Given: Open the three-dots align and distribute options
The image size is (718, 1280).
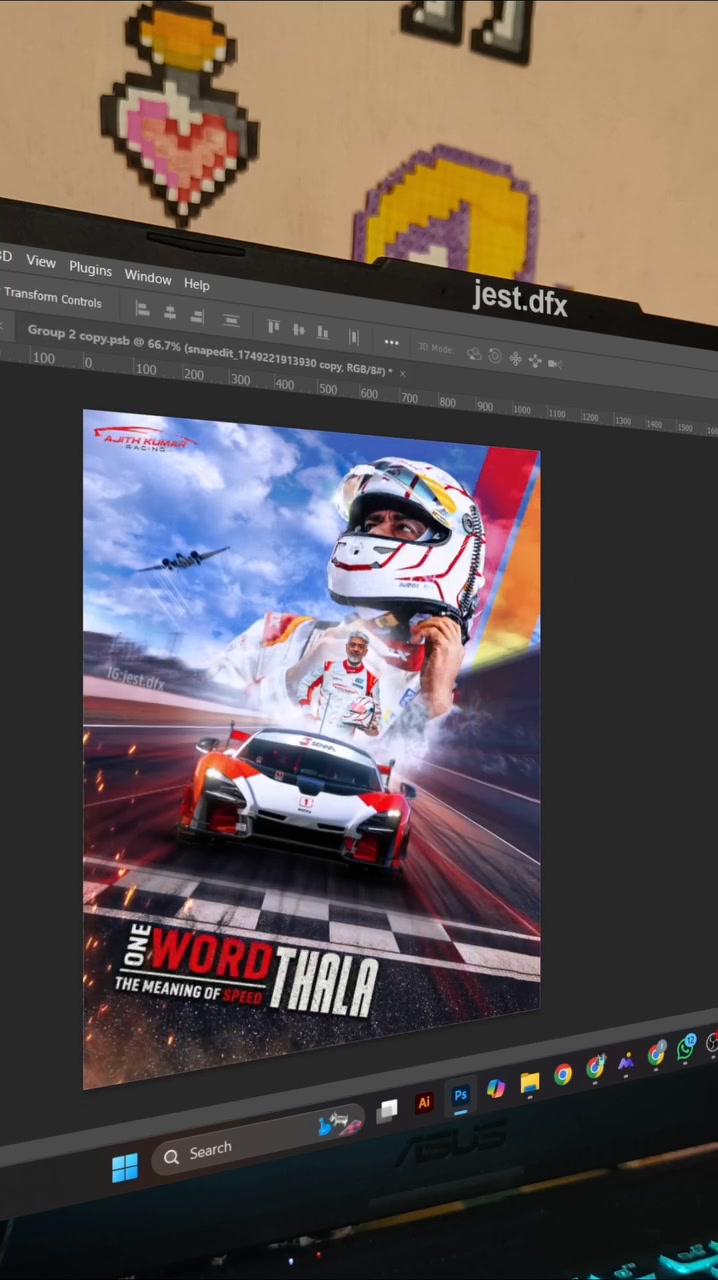Looking at the screenshot, I should pos(391,342).
